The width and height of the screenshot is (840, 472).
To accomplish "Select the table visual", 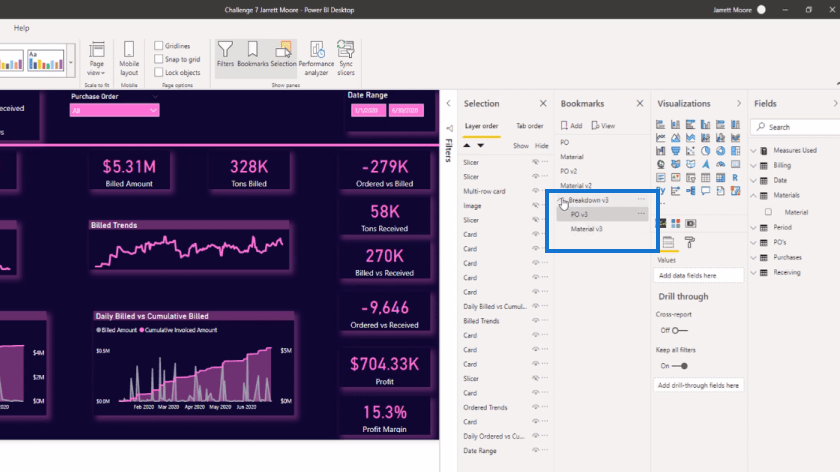I will point(706,177).
